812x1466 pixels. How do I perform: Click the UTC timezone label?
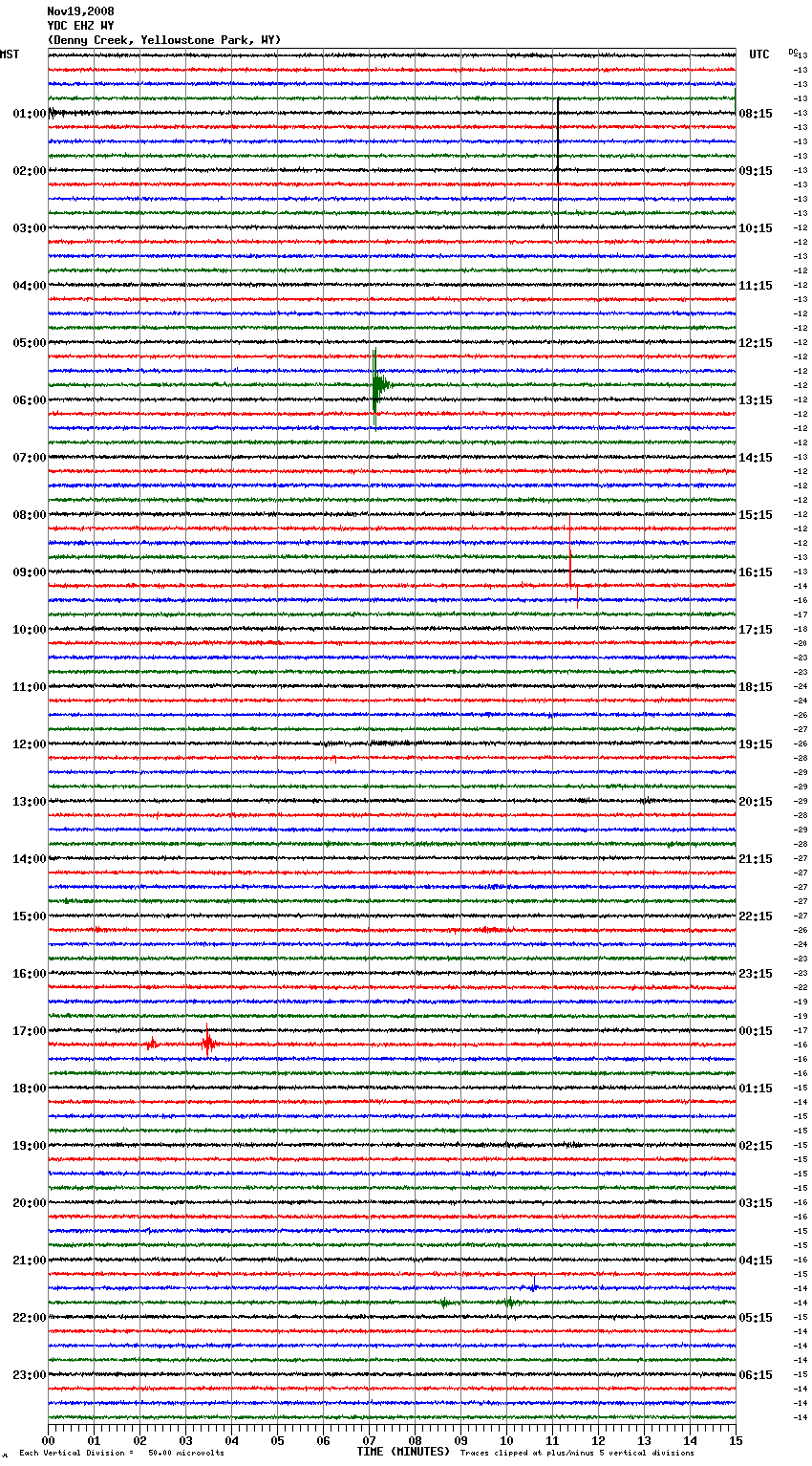pyautogui.click(x=759, y=54)
